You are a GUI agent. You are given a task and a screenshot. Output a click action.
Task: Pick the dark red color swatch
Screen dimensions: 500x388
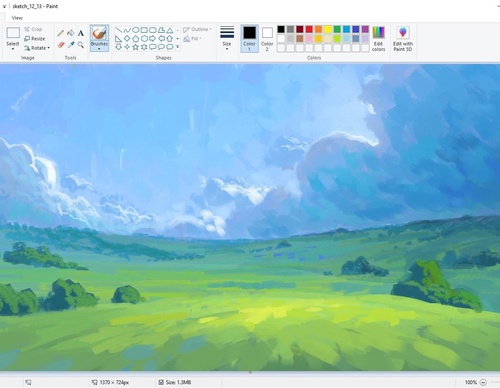pos(300,29)
